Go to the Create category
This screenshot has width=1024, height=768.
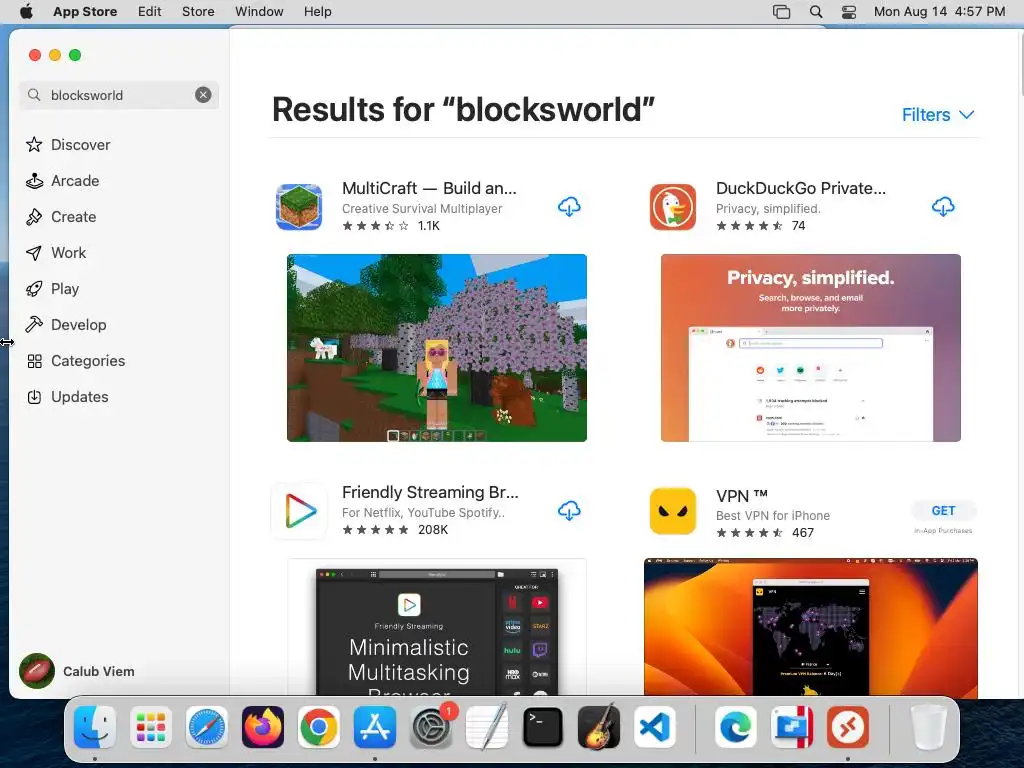point(61,217)
